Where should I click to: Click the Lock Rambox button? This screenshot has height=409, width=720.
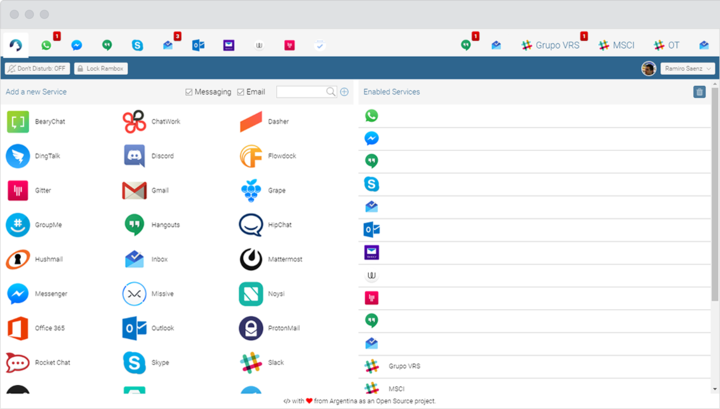point(101,68)
